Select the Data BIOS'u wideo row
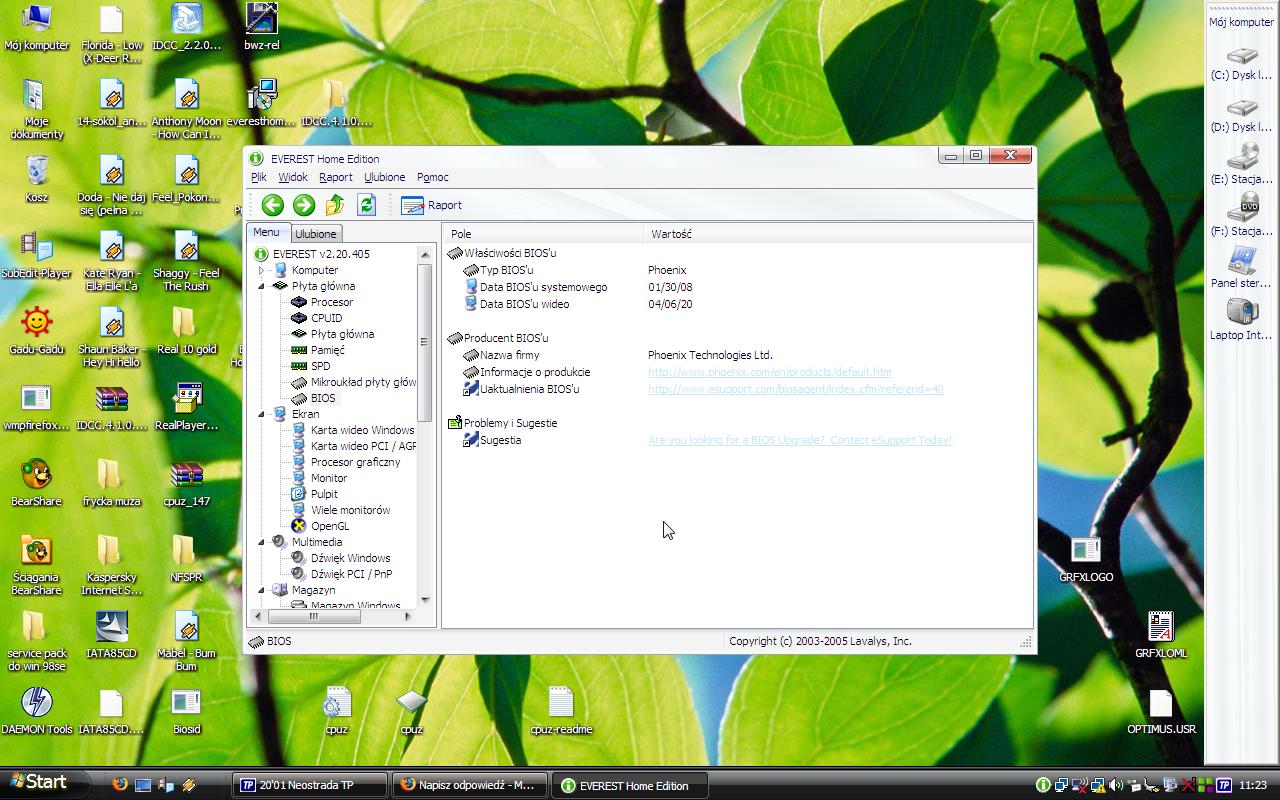1280x800 pixels. coord(738,304)
